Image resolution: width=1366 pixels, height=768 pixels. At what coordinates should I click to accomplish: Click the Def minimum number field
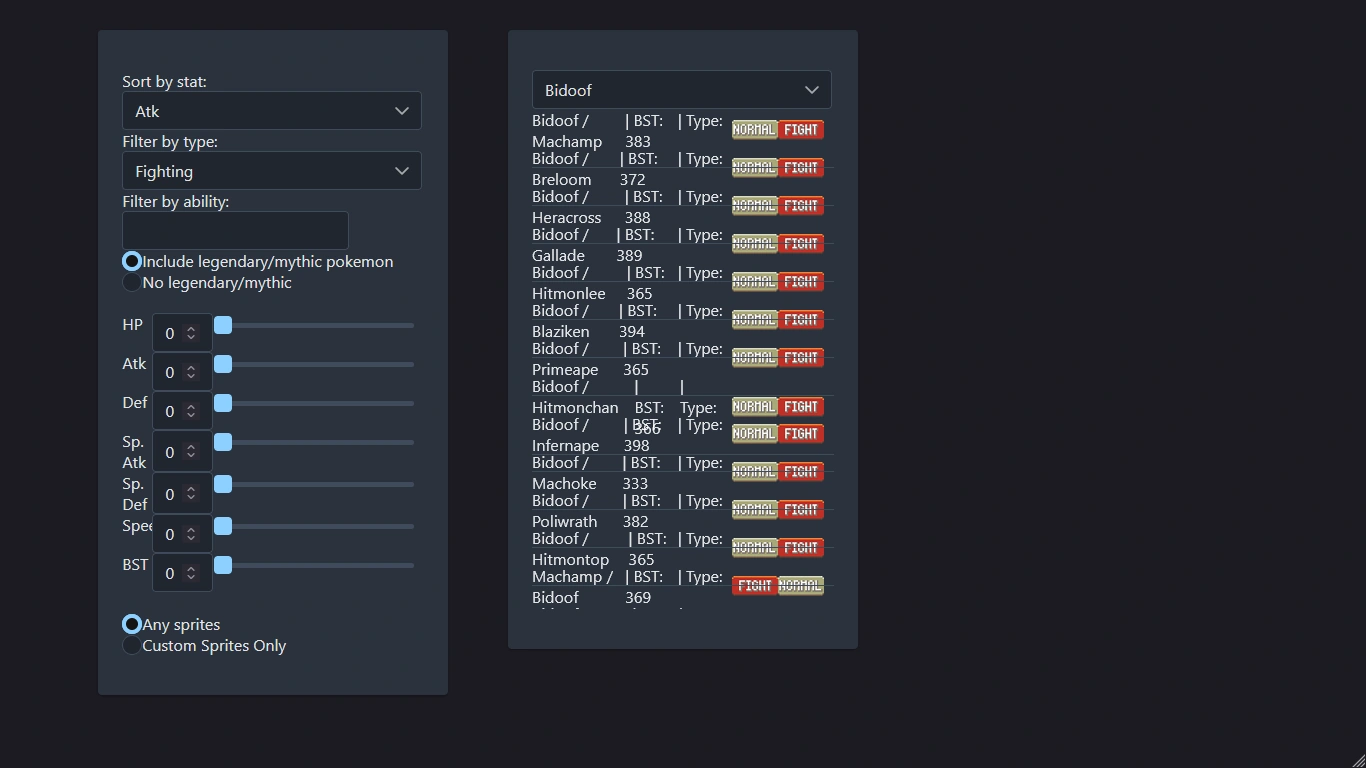point(182,411)
